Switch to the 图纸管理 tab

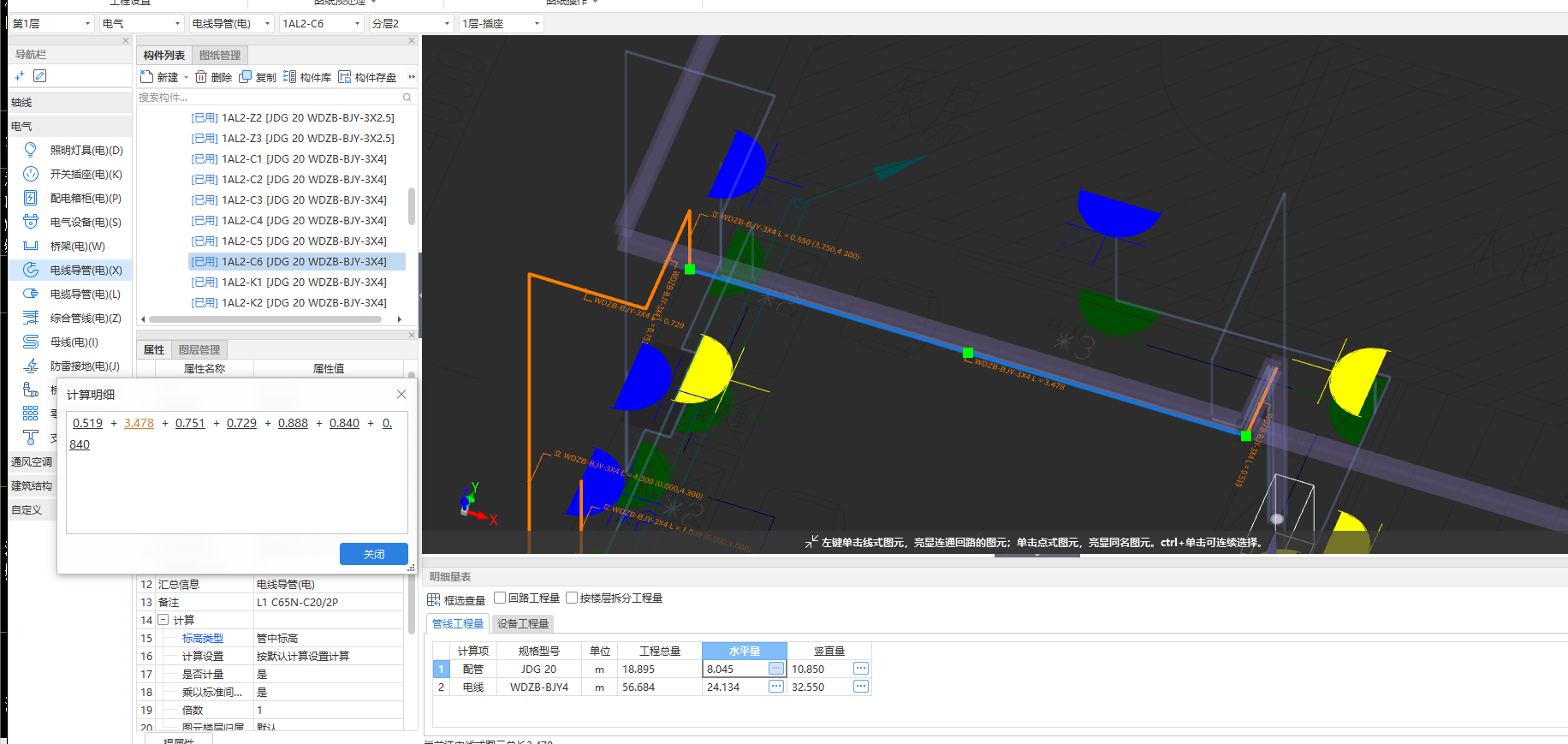(x=220, y=55)
